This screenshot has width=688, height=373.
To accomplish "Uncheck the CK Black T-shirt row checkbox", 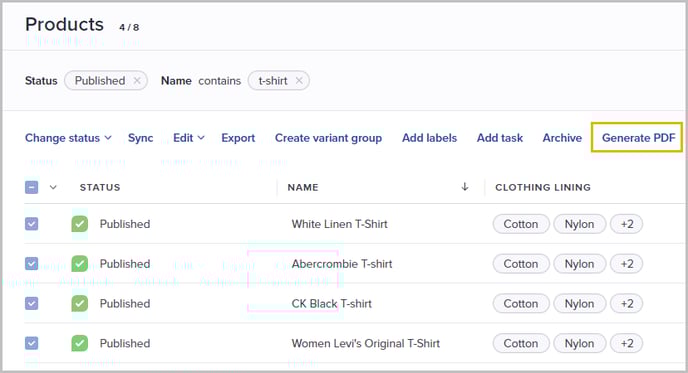I will tap(32, 303).
